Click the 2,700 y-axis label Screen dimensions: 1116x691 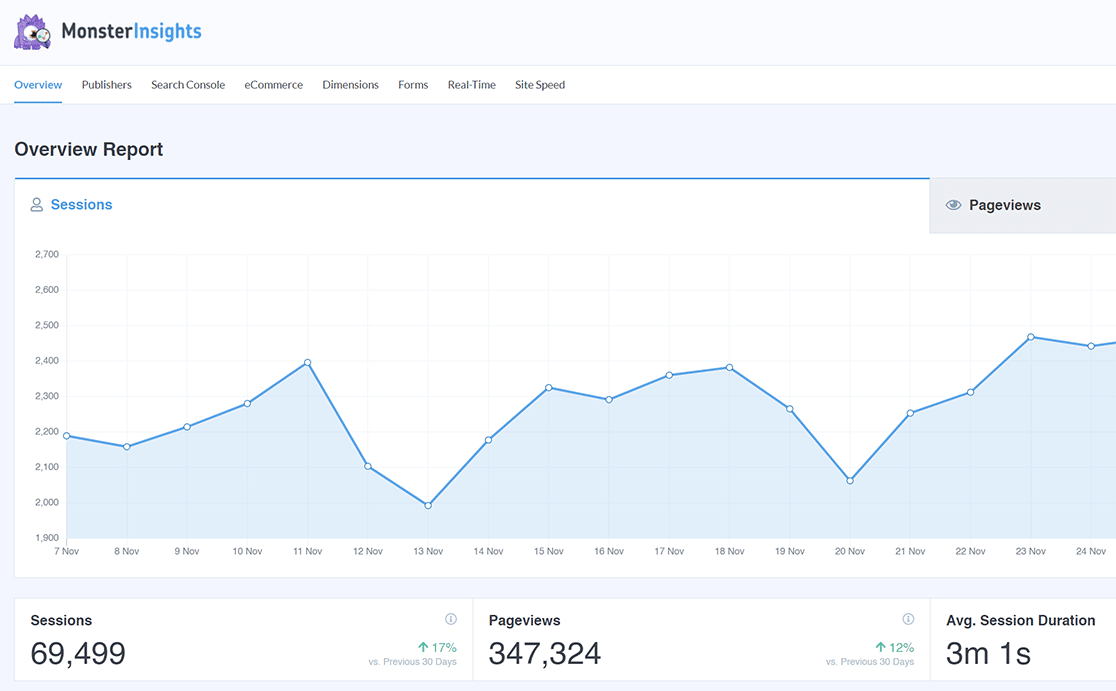click(x=47, y=254)
